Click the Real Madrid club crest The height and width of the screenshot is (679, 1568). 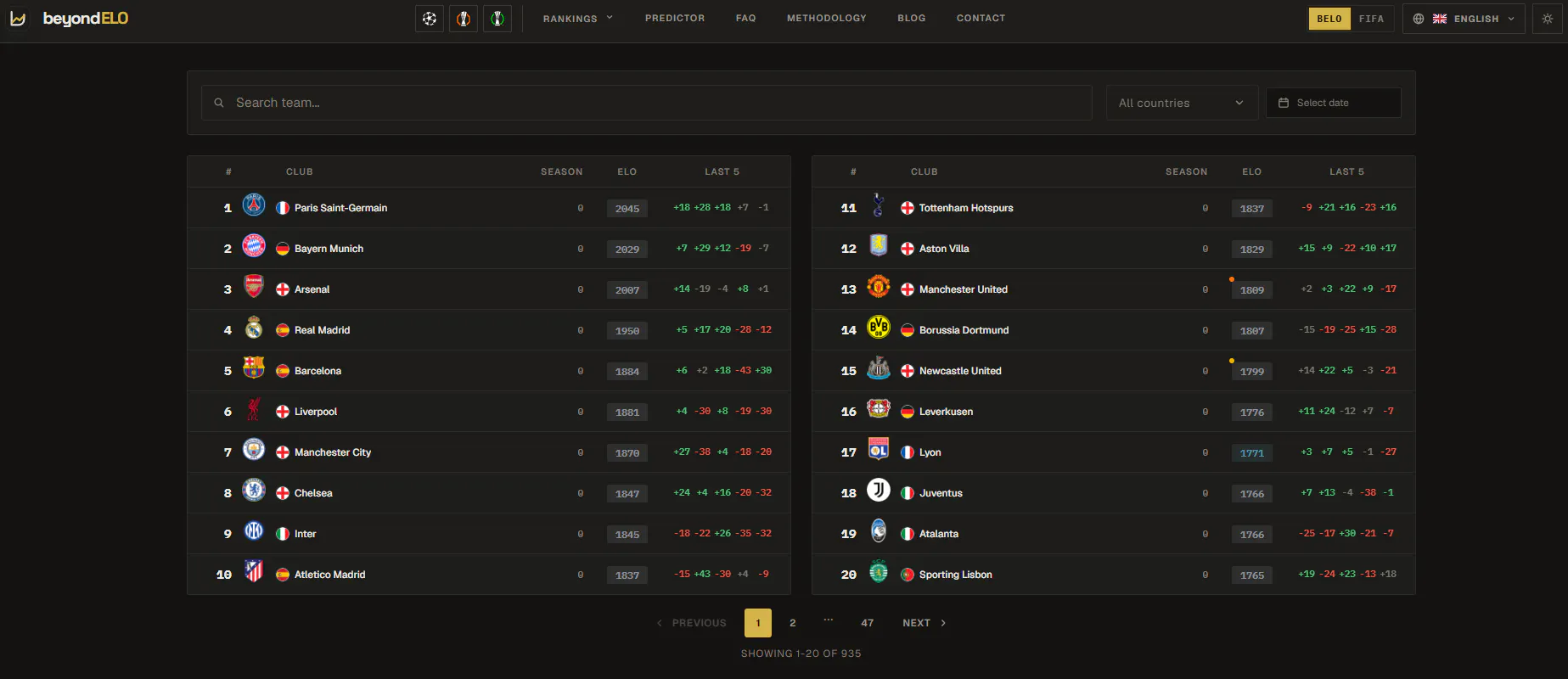pyautogui.click(x=254, y=327)
